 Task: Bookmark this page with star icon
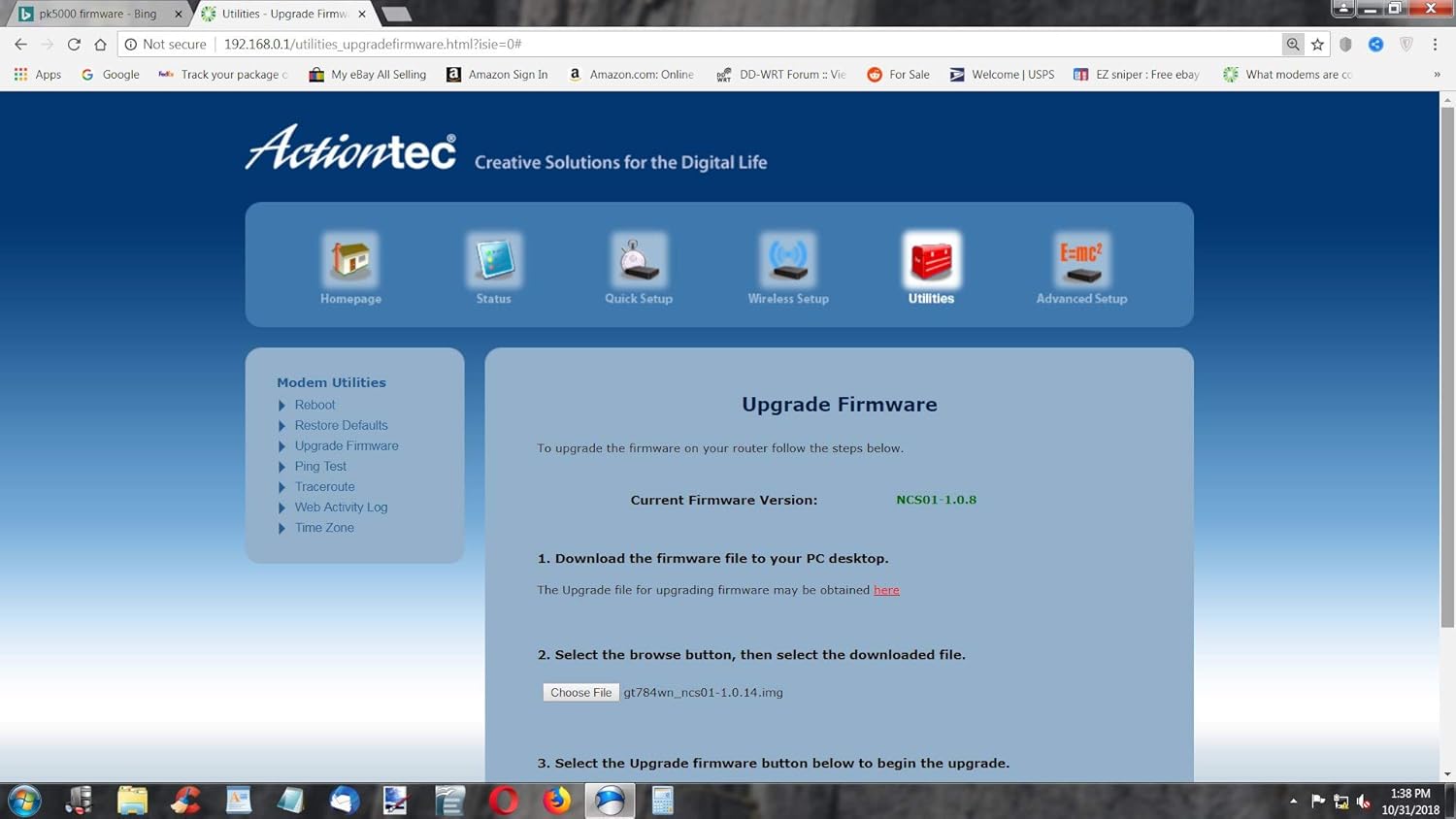pyautogui.click(x=1317, y=44)
